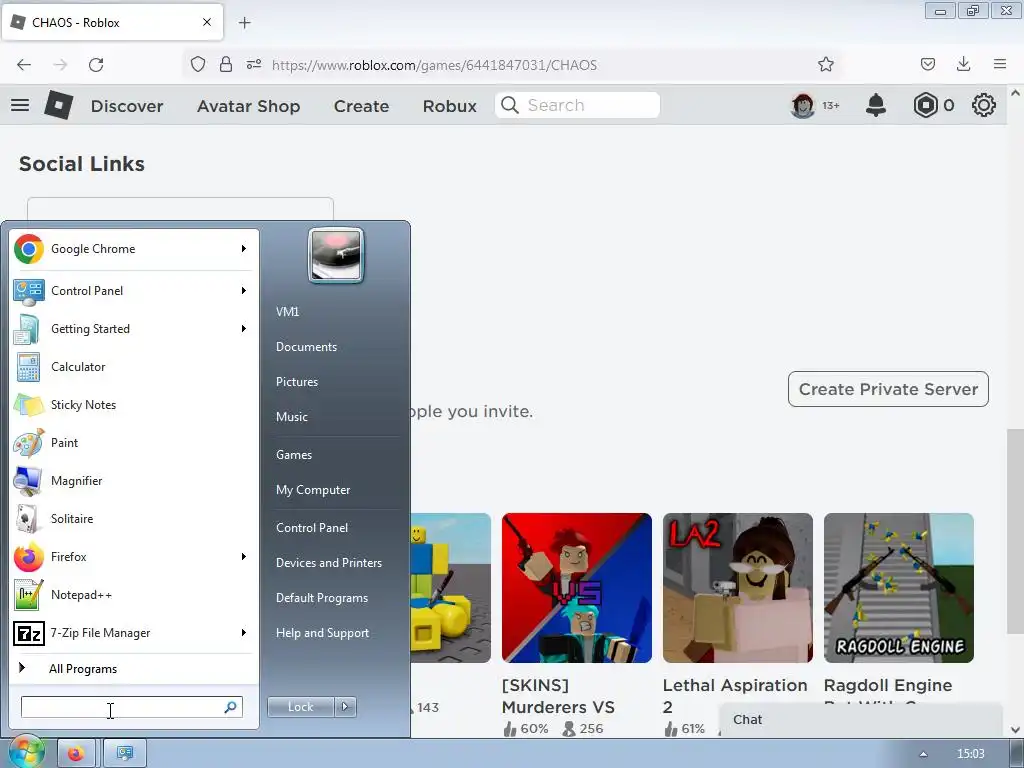Click the Roblox logo home icon
1024x768 pixels.
59,105
